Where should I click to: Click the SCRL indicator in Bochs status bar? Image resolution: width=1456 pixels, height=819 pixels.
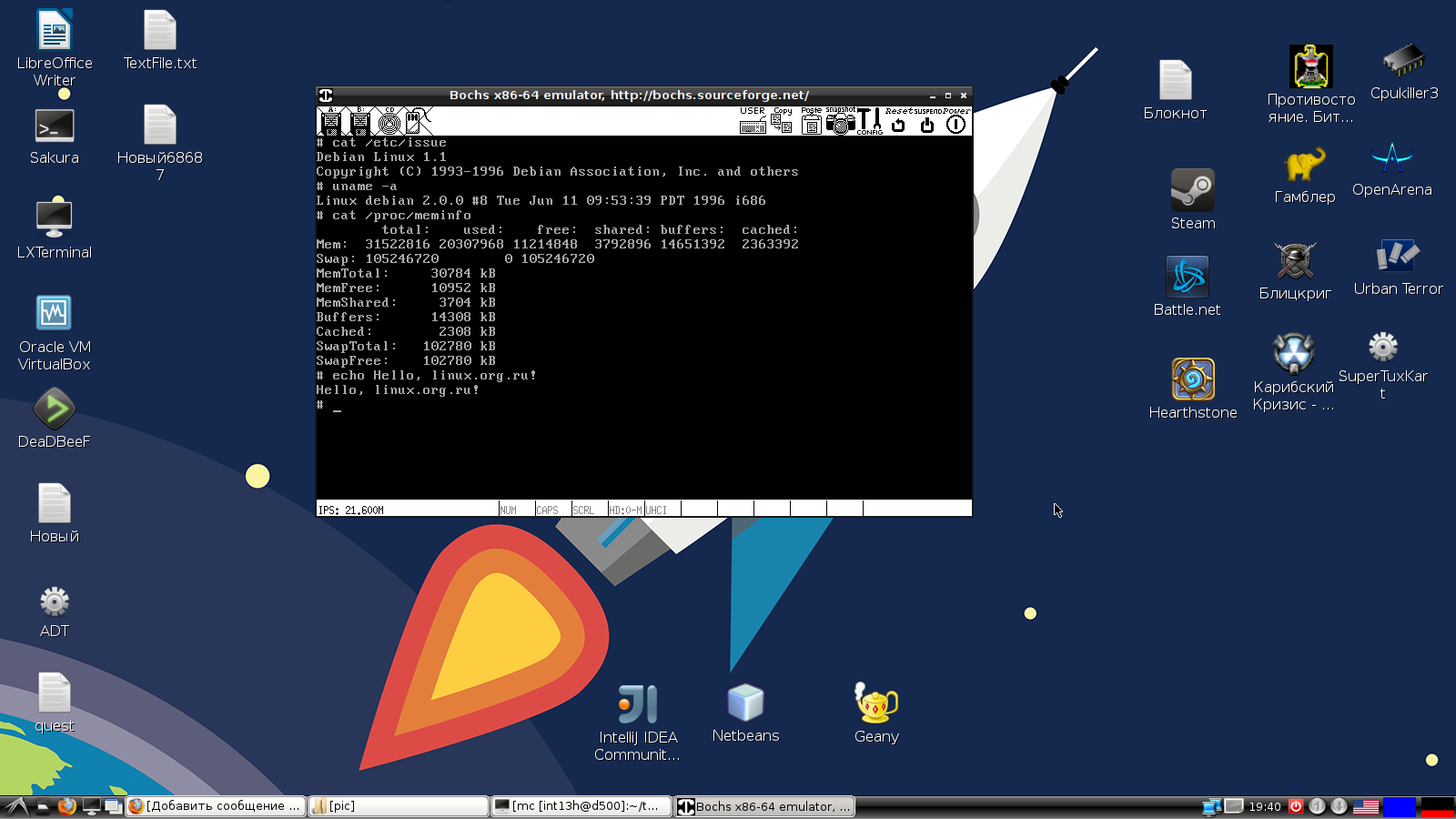pos(590,510)
